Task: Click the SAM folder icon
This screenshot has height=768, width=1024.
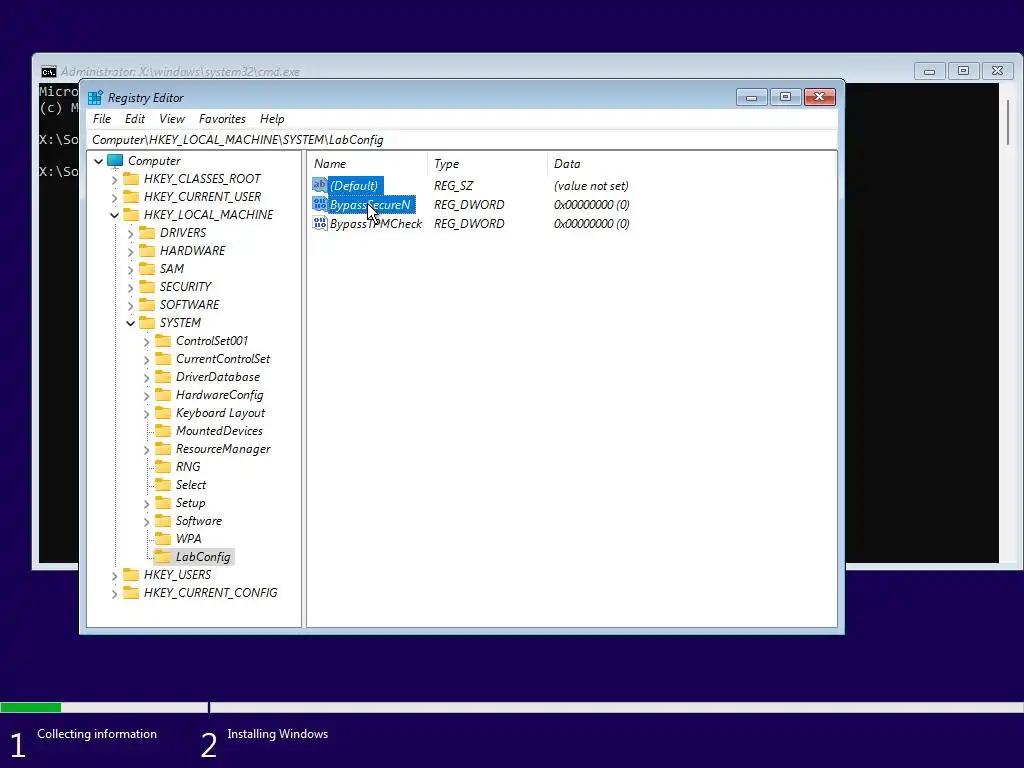Action: (147, 268)
